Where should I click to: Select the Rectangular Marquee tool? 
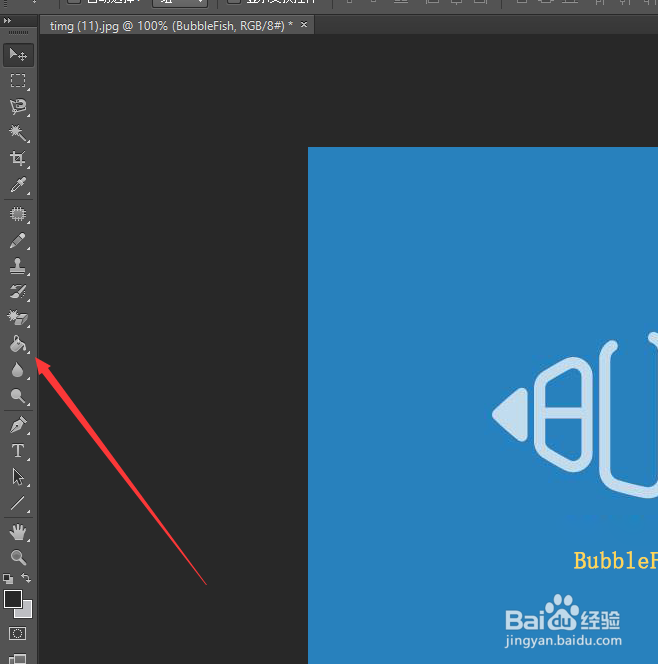18,80
